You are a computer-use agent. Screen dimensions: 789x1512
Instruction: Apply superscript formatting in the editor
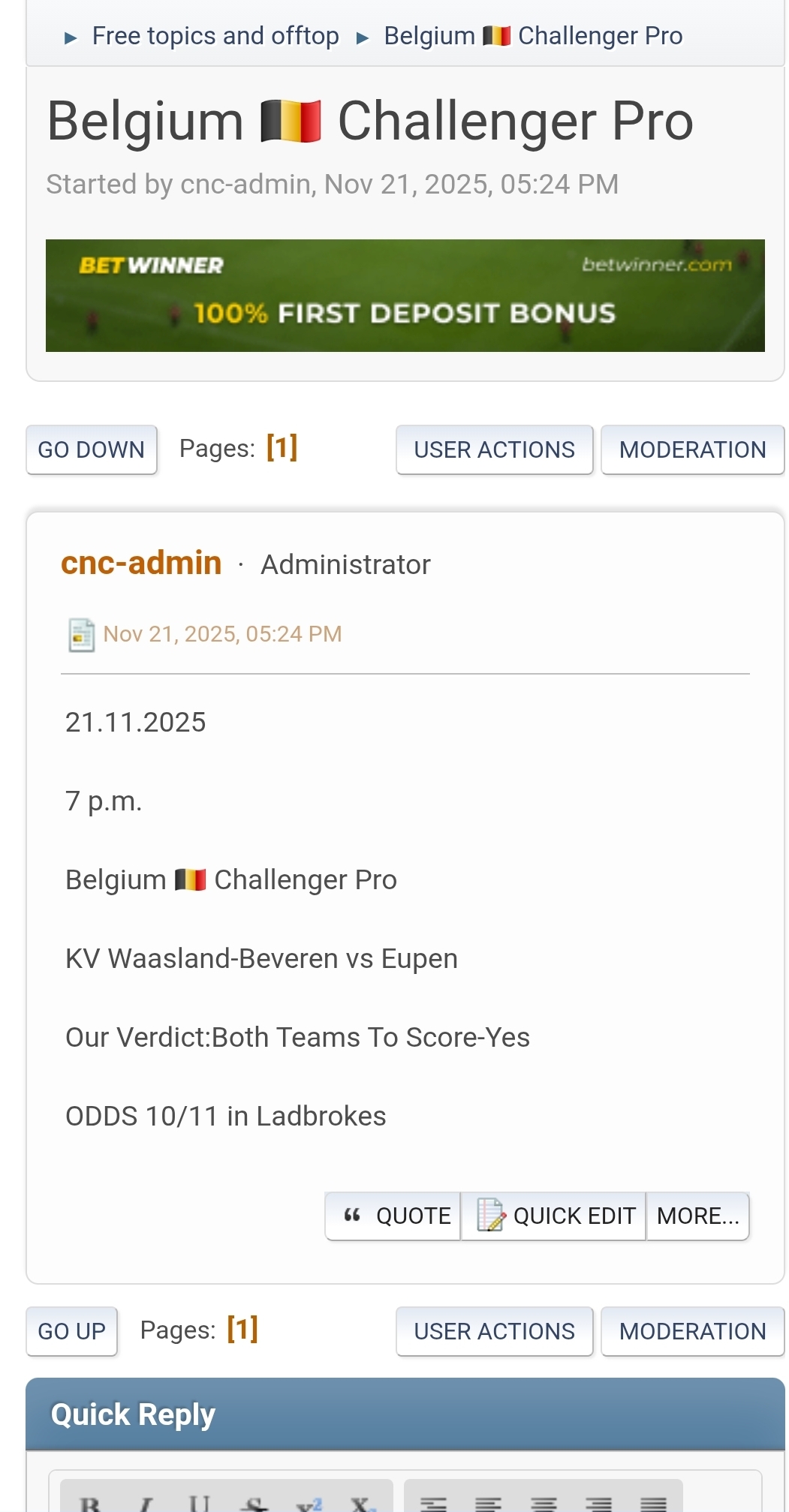[309, 1503]
